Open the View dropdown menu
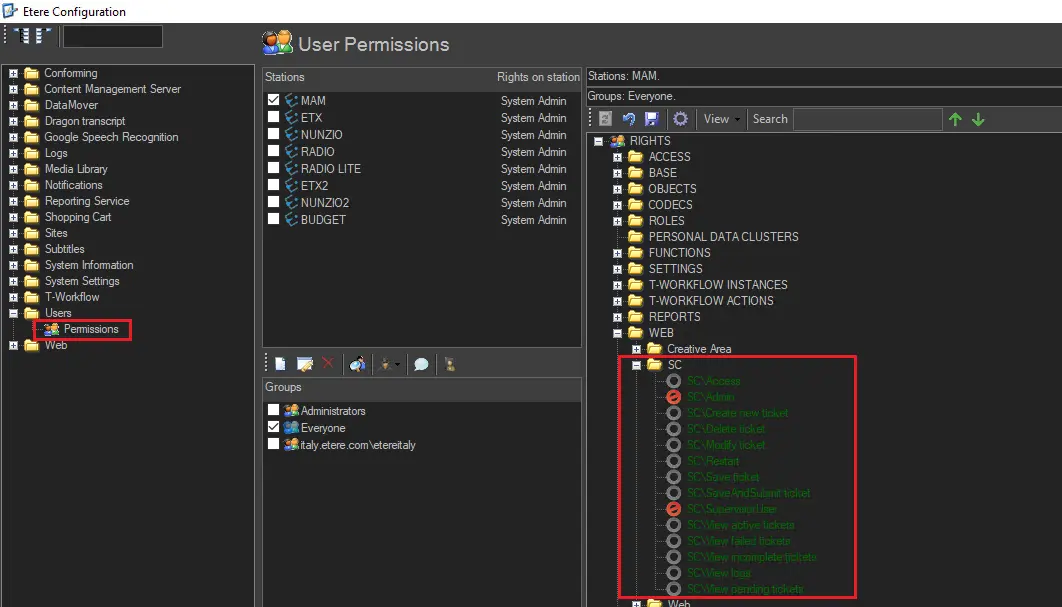 [x=722, y=119]
